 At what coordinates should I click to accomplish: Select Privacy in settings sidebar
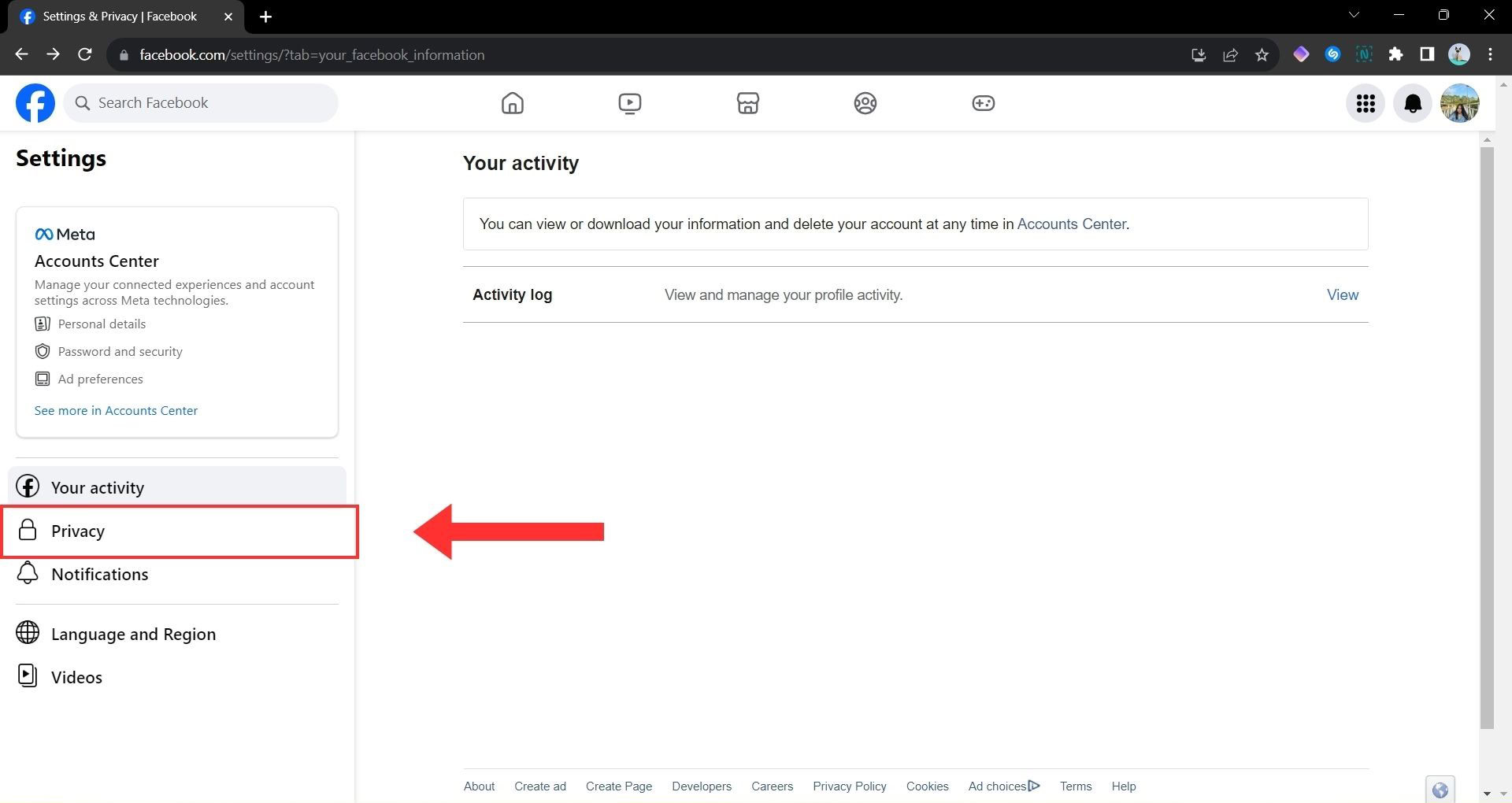point(78,531)
